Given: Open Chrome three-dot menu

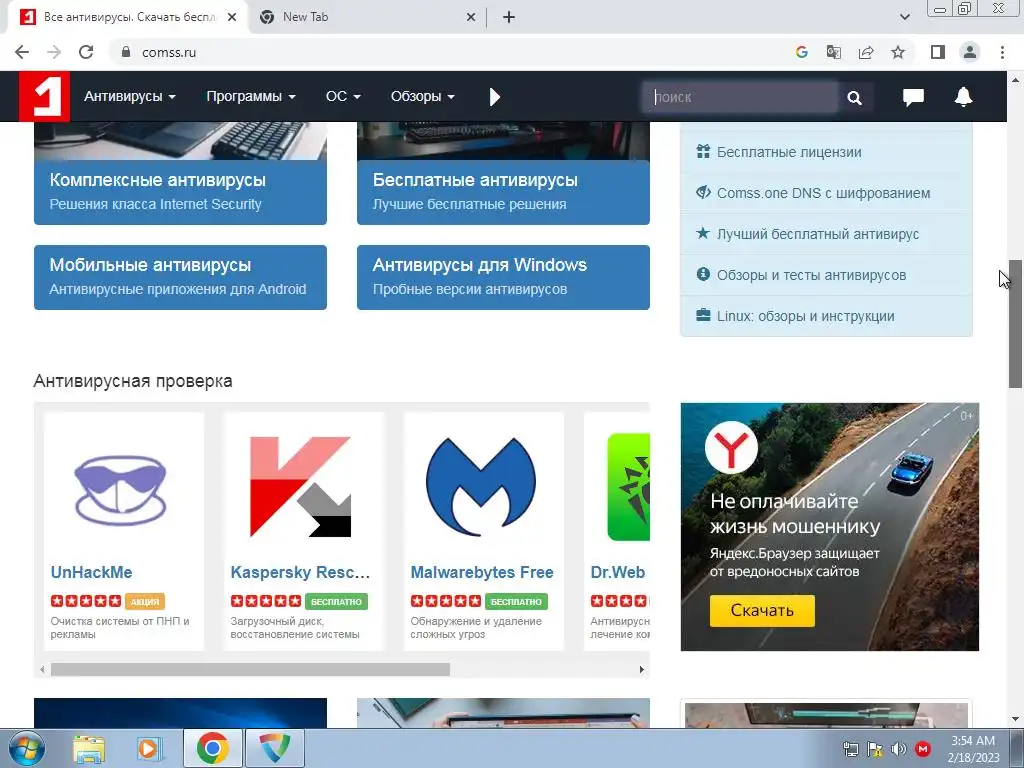Looking at the screenshot, I should [1002, 52].
